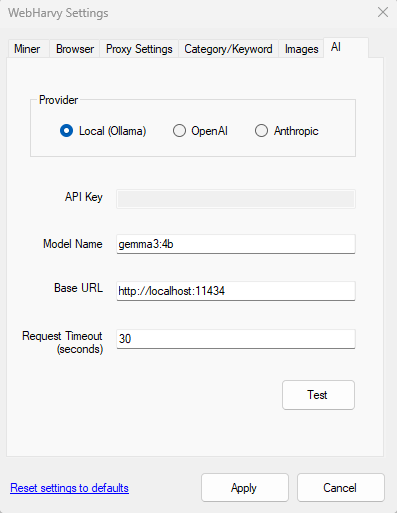This screenshot has height=513, width=397.
Task: Cancel the settings dialog
Action: click(x=341, y=488)
